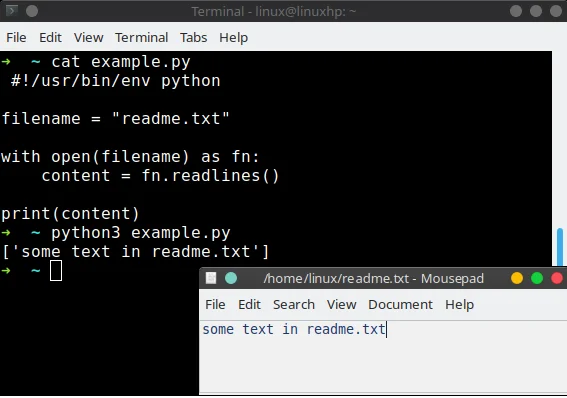This screenshot has height=398, width=567.
Task: Click the Mousepad document icon in its title bar
Action: tap(211, 278)
